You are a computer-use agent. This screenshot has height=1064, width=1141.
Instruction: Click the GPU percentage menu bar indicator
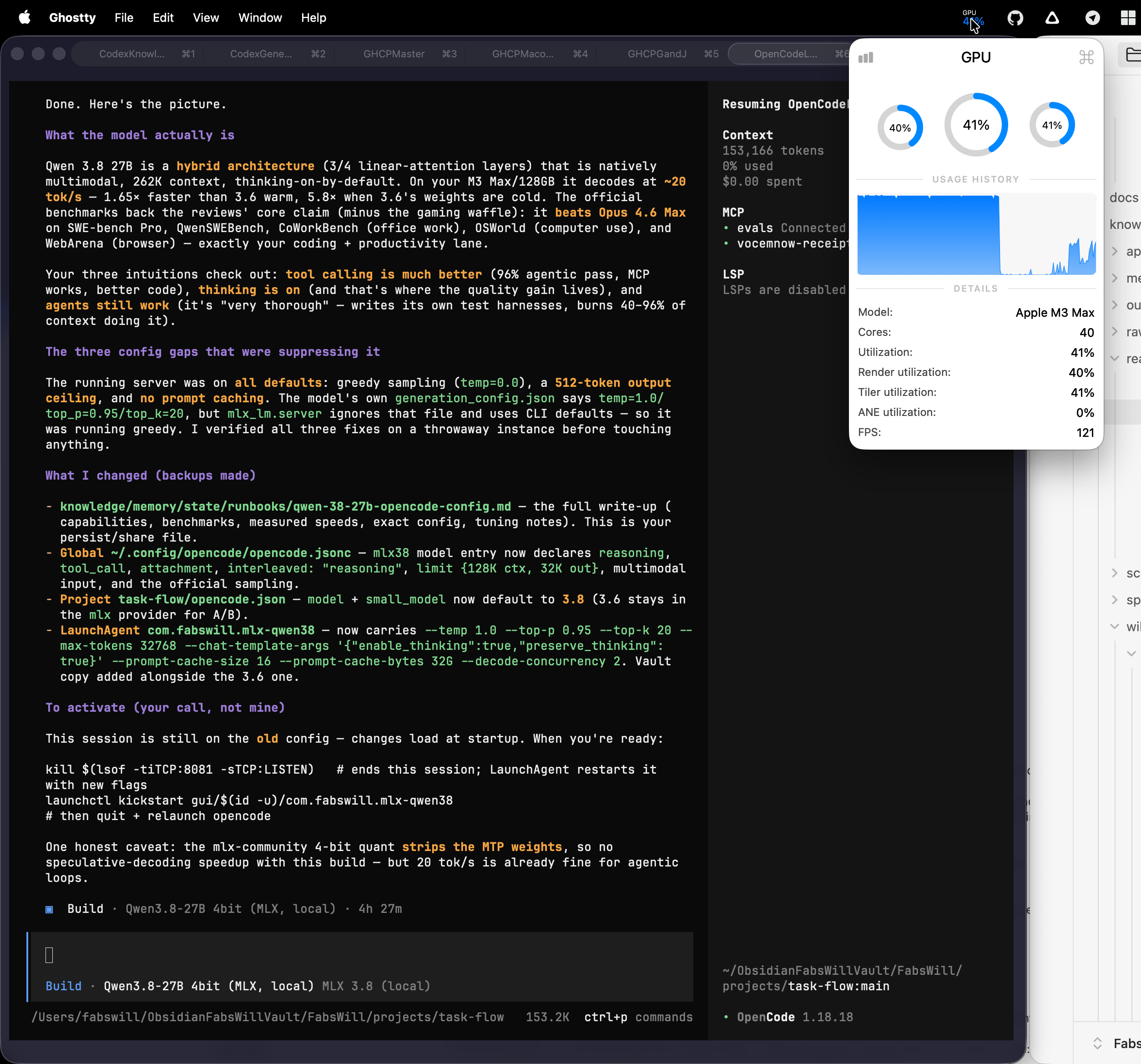pos(973,18)
